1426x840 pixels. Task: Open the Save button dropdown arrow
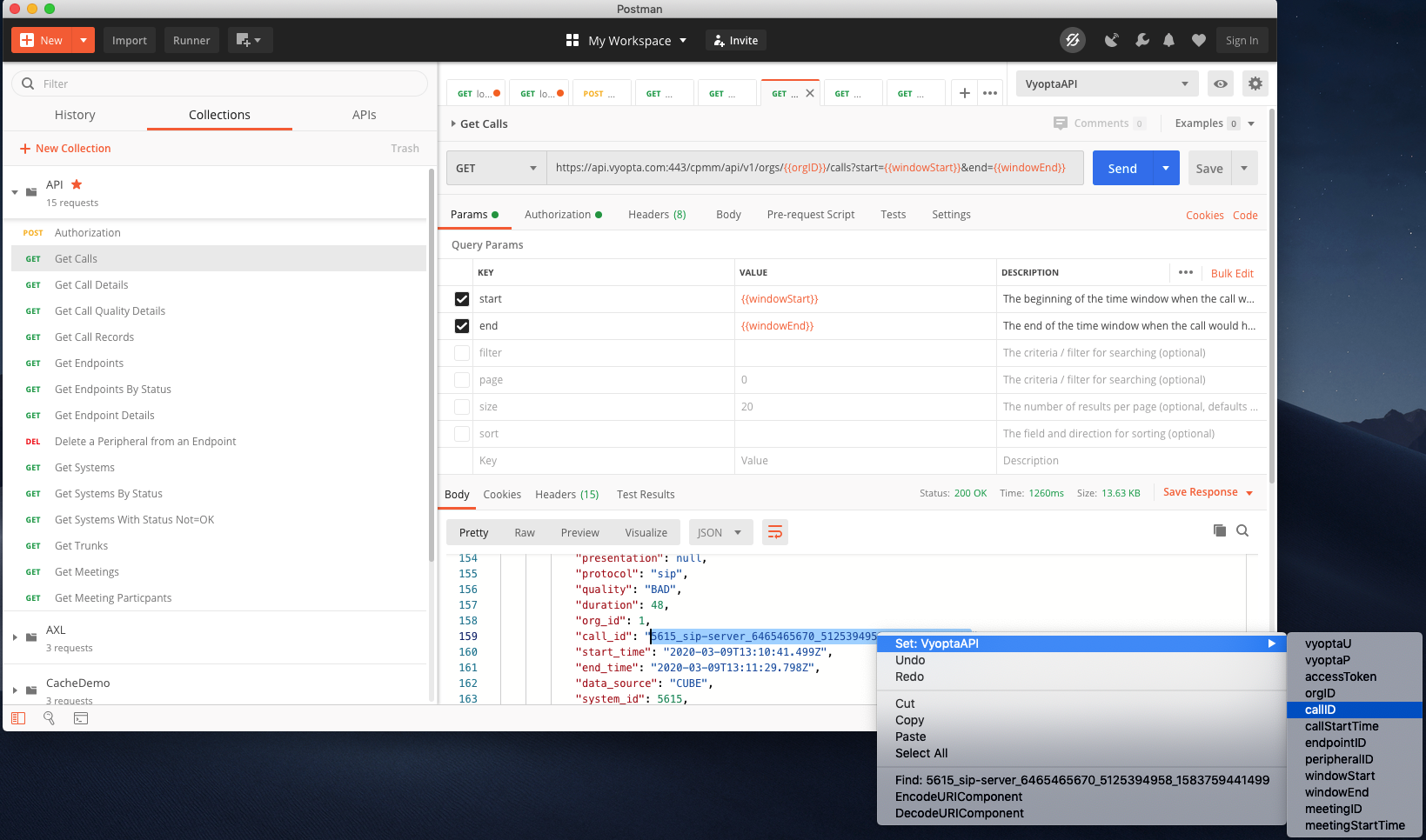1244,168
